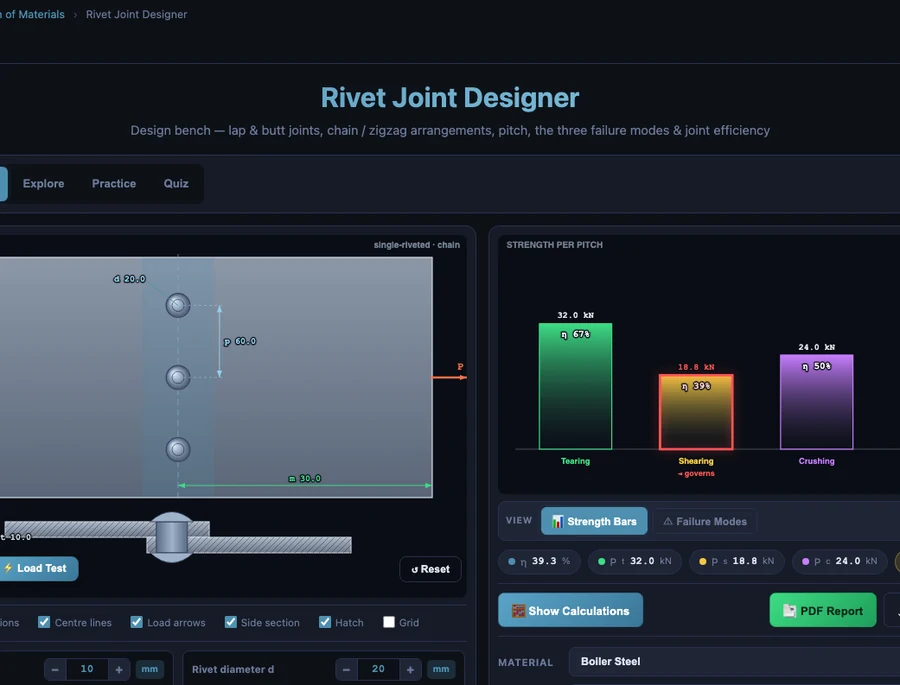This screenshot has width=900, height=685.
Task: Click the rivet in the side section view
Action: [172, 537]
